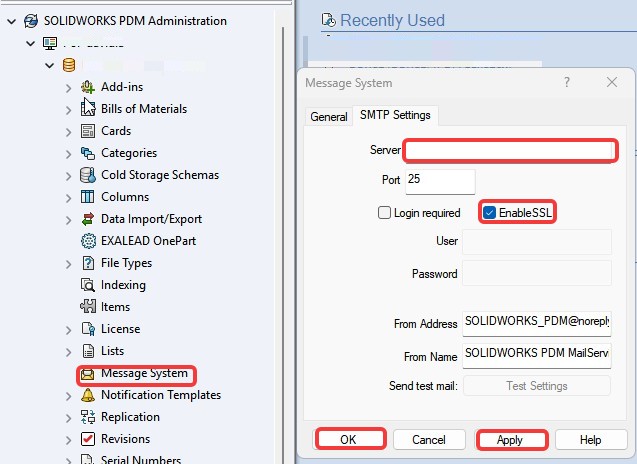Click the Categories icon
Image resolution: width=637 pixels, height=464 pixels.
(88, 153)
